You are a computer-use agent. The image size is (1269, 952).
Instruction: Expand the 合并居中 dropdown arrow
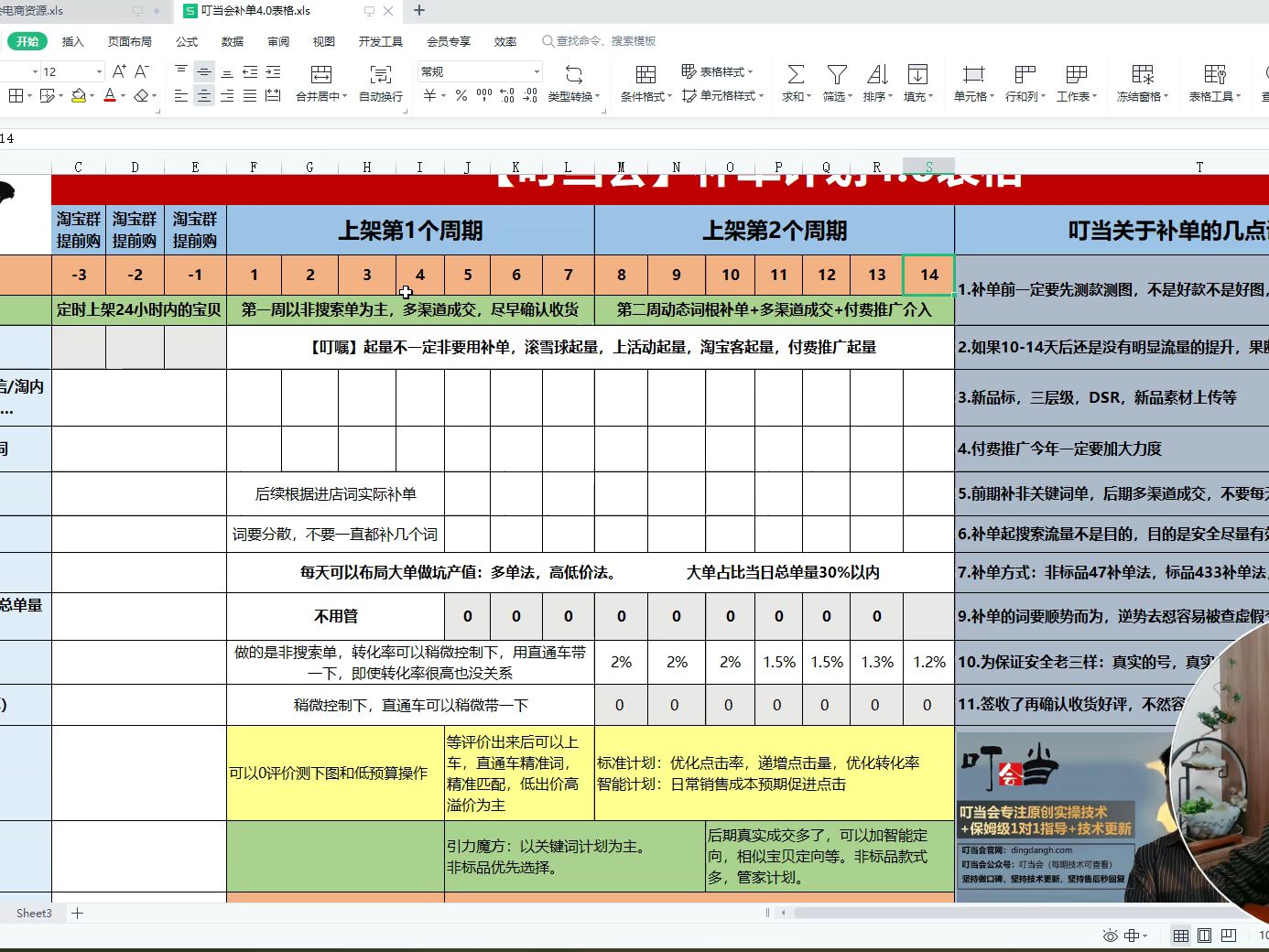tap(344, 96)
